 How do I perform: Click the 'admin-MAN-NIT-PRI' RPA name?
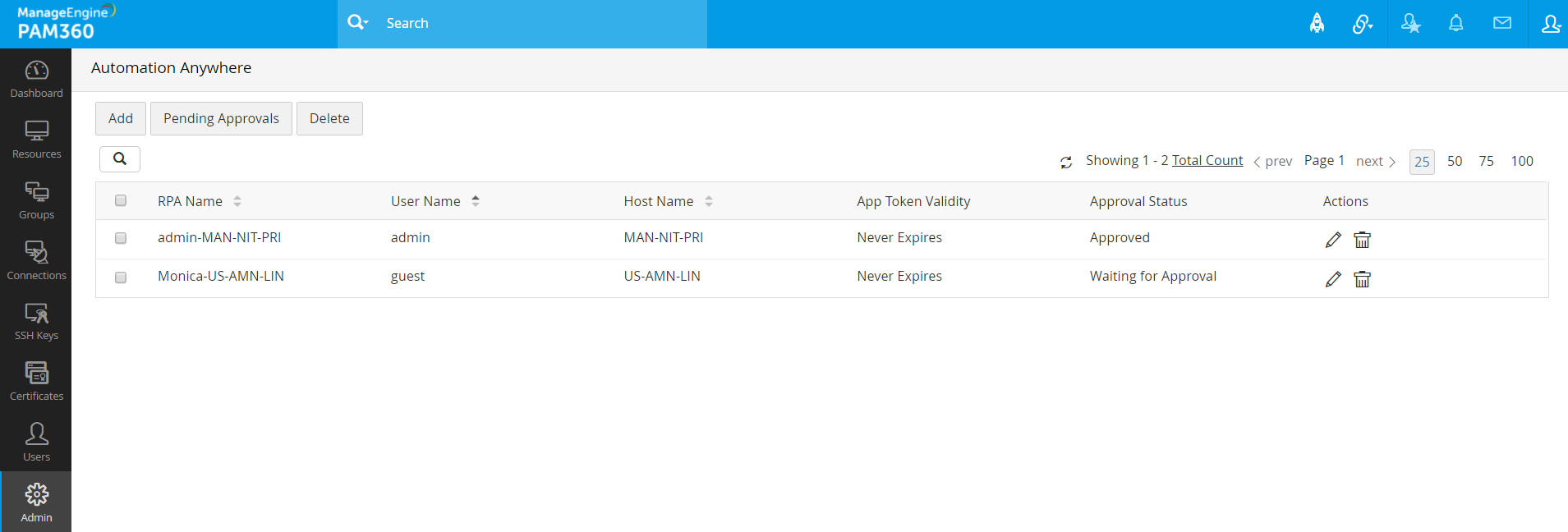pos(219,237)
